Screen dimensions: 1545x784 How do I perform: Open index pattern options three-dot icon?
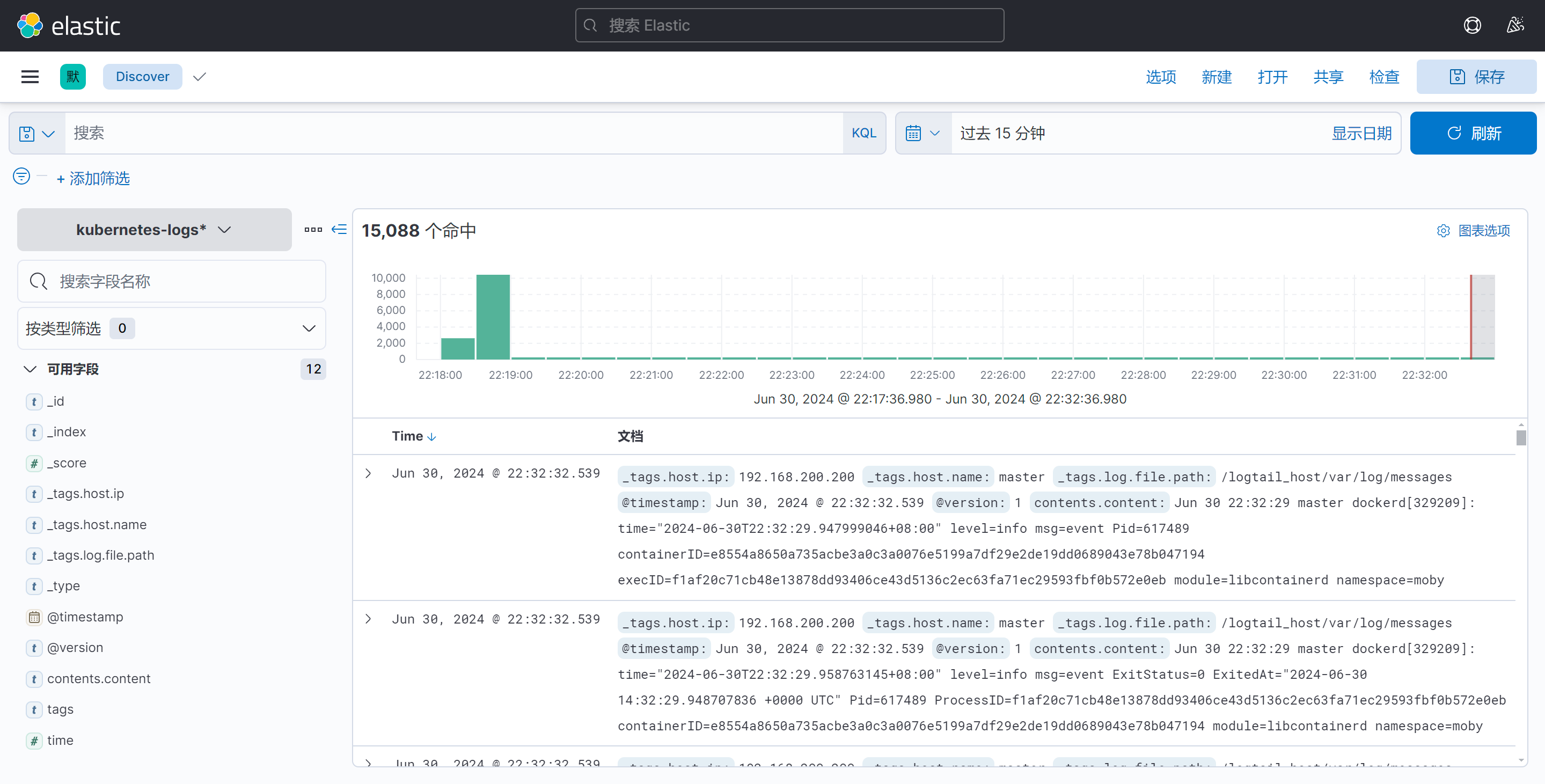tap(313, 230)
